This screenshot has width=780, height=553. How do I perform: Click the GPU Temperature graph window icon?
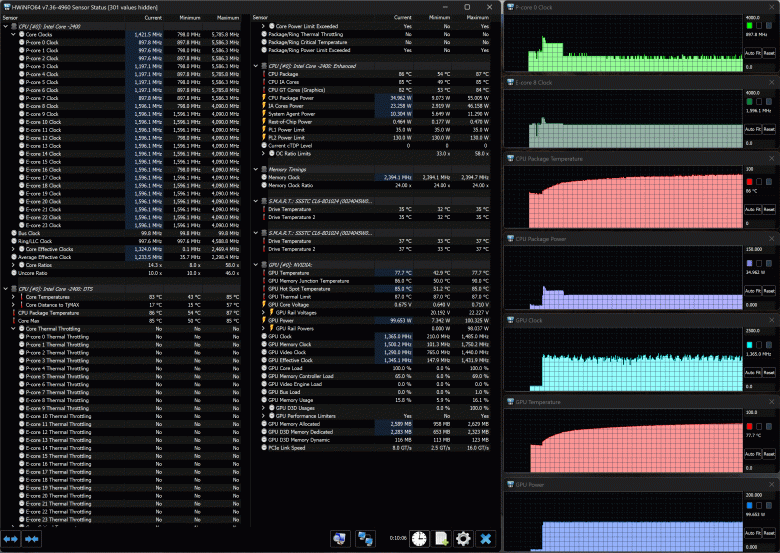pyautogui.click(x=510, y=402)
